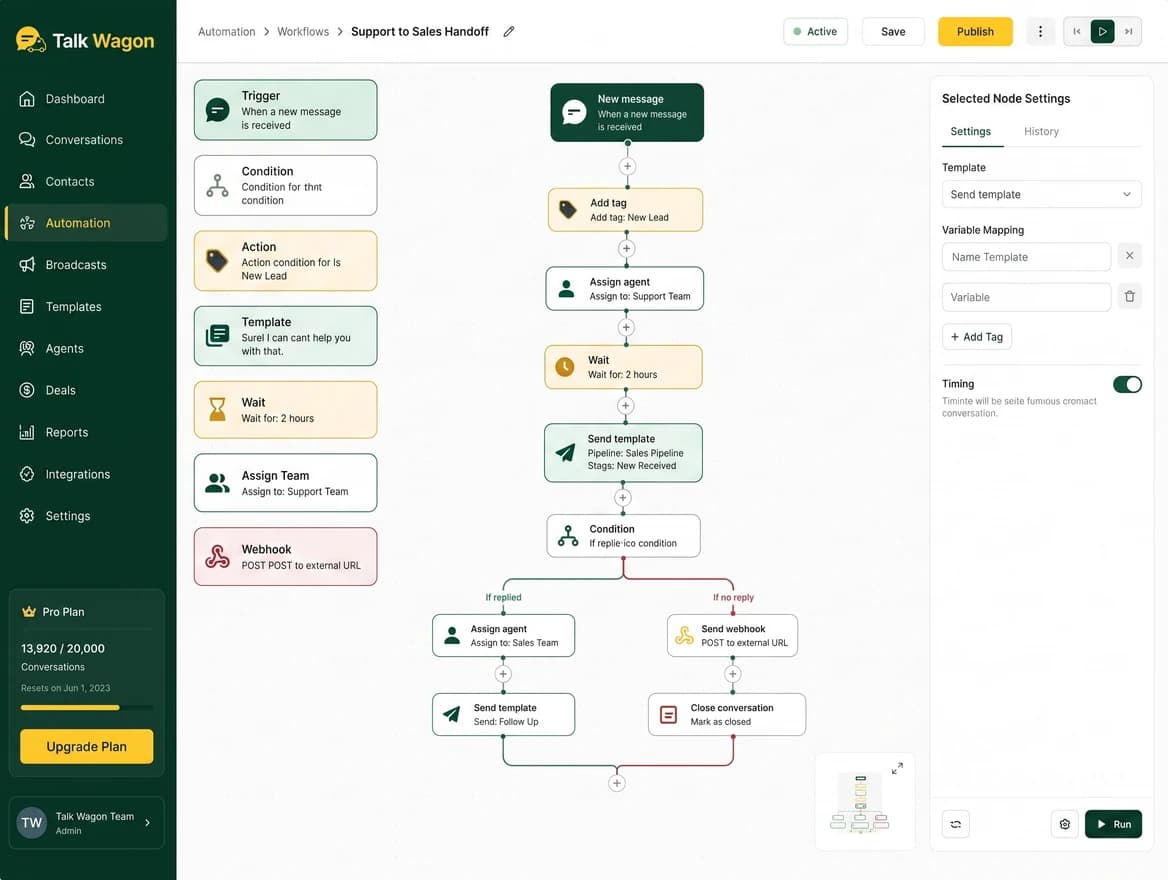Select the Send template Sales Pipeline node
This screenshot has height=880, width=1168.
pyautogui.click(x=623, y=452)
